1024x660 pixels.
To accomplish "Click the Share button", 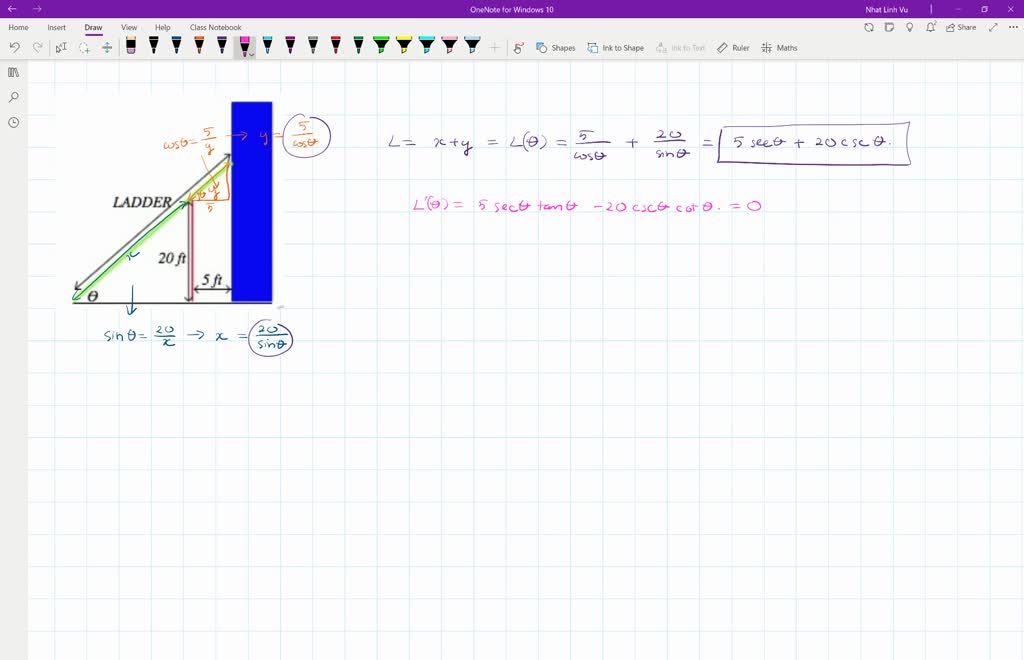I will tap(960, 27).
